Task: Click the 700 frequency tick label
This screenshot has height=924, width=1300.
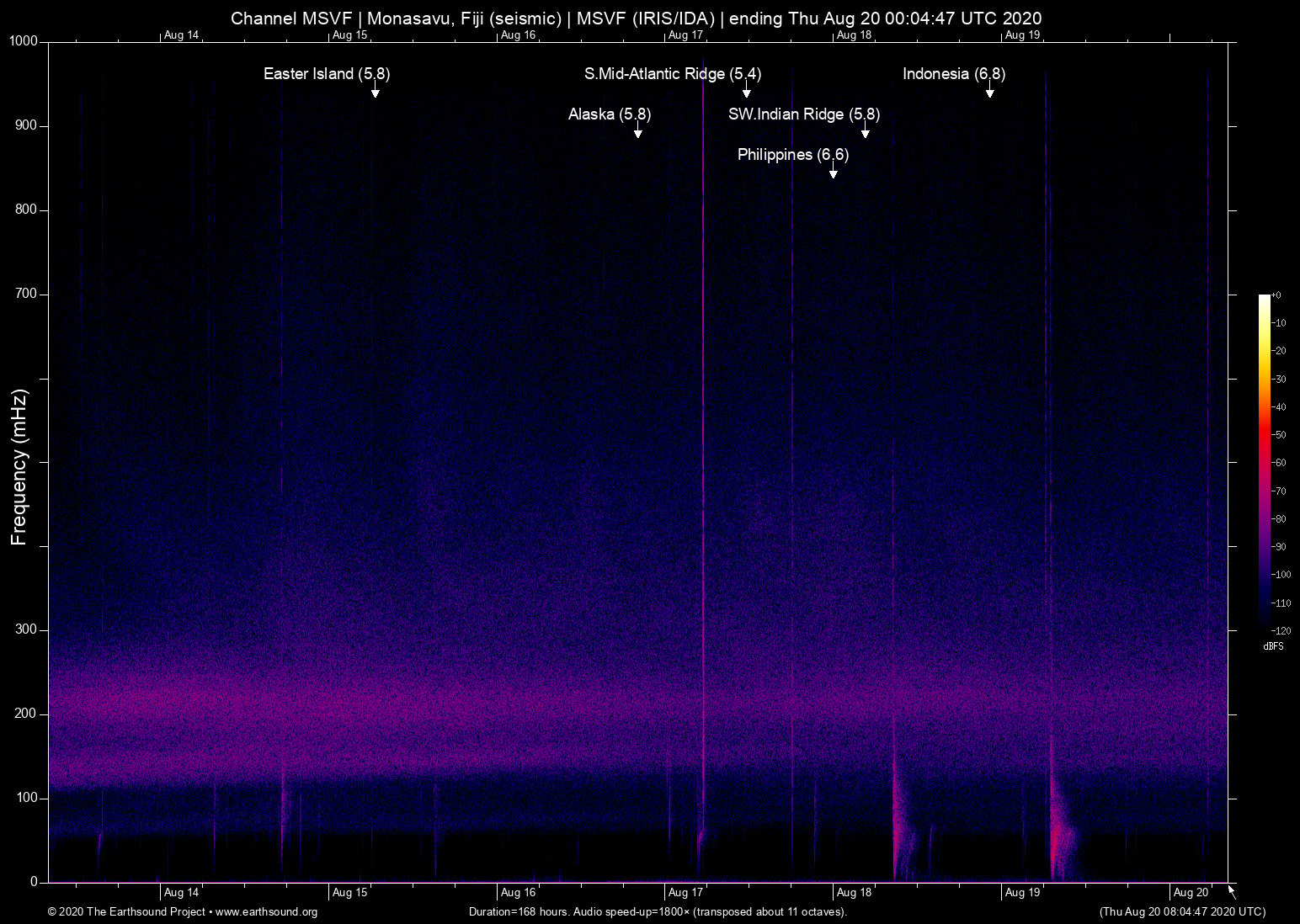Action: click(27, 294)
